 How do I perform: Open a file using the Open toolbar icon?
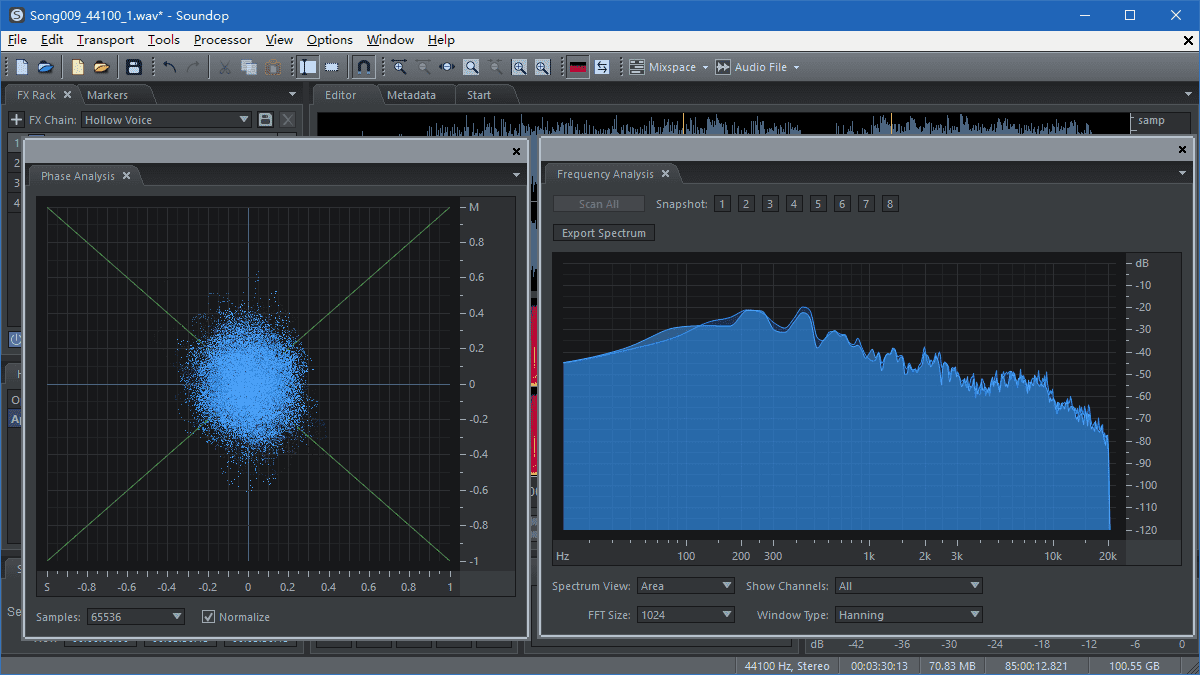point(46,66)
